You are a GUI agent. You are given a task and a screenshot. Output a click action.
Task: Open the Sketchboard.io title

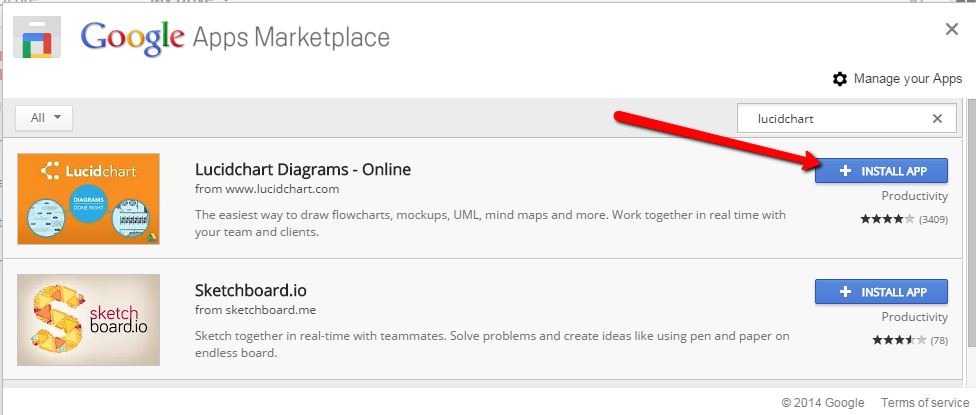(251, 291)
